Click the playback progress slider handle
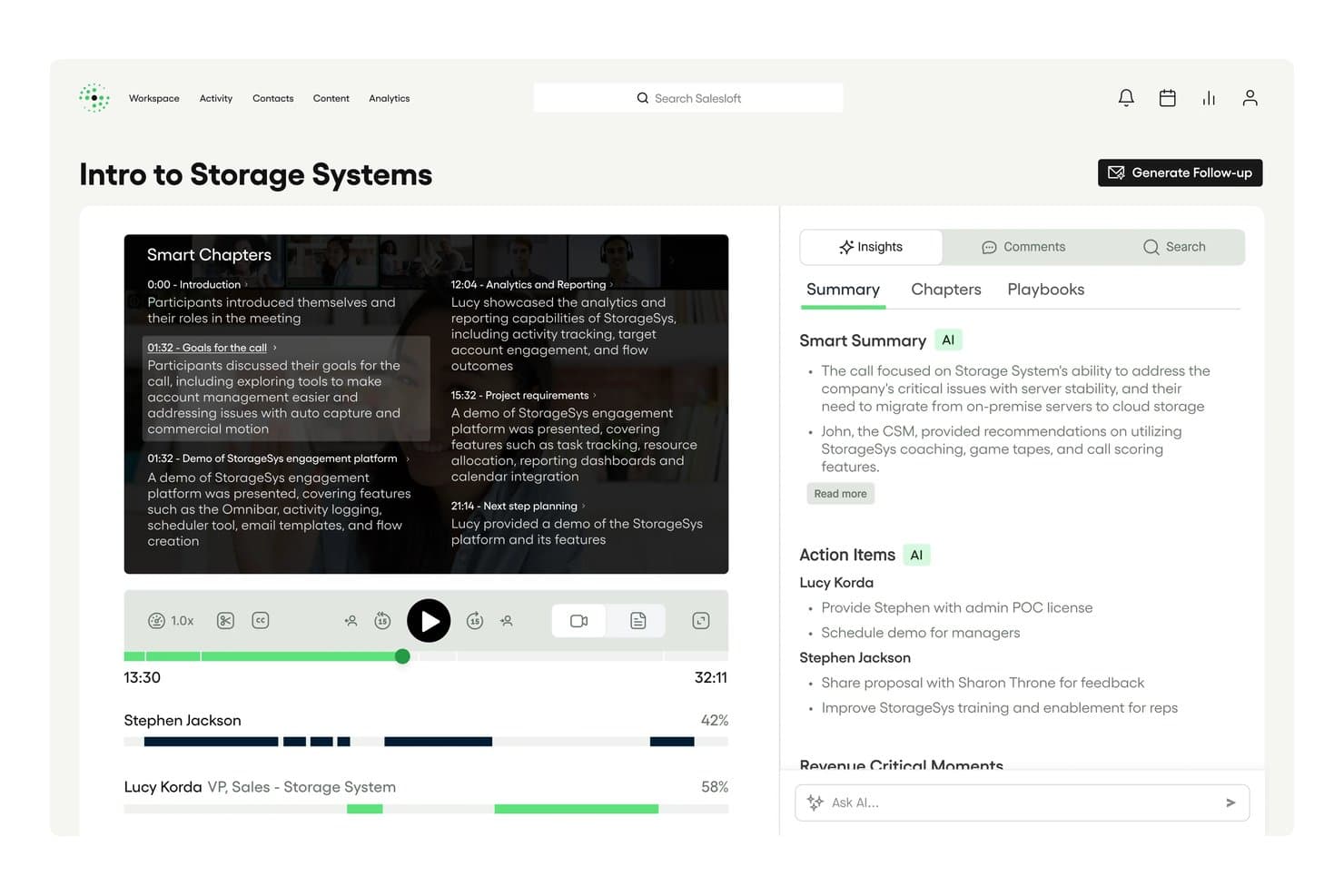 402,656
